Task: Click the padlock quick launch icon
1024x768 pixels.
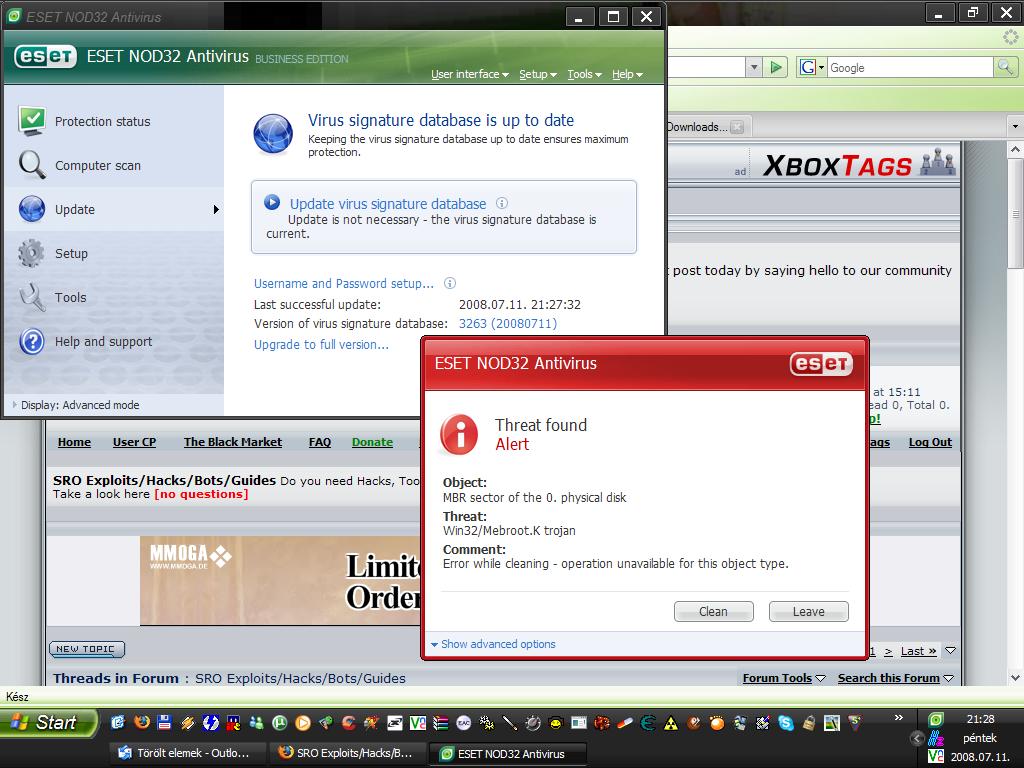Action: (x=808, y=722)
